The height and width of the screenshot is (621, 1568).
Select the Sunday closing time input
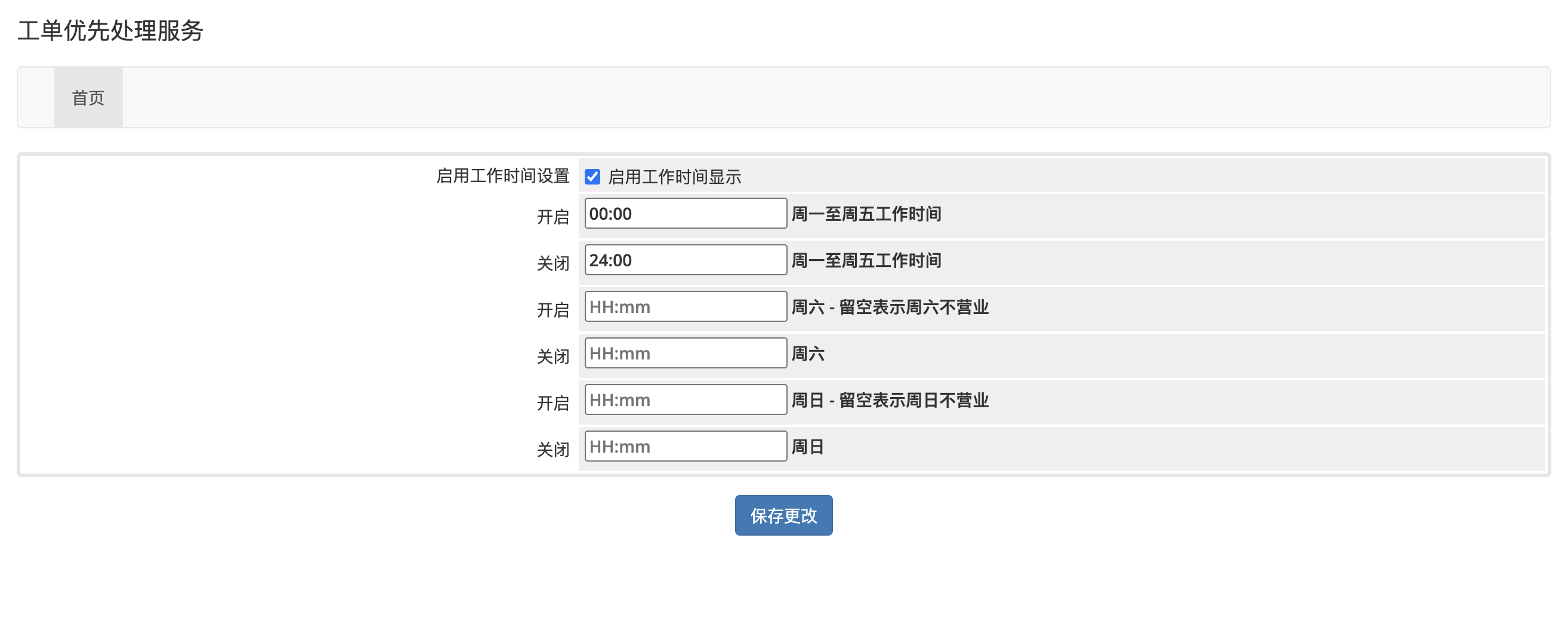686,447
